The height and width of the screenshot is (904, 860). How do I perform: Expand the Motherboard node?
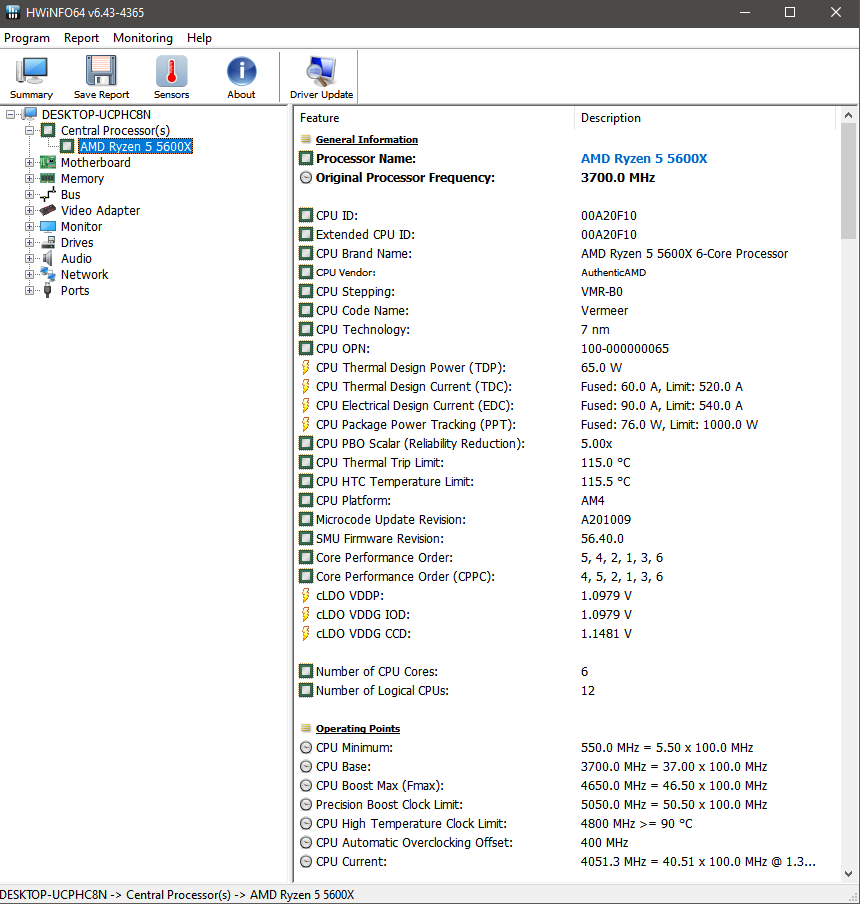(29, 163)
